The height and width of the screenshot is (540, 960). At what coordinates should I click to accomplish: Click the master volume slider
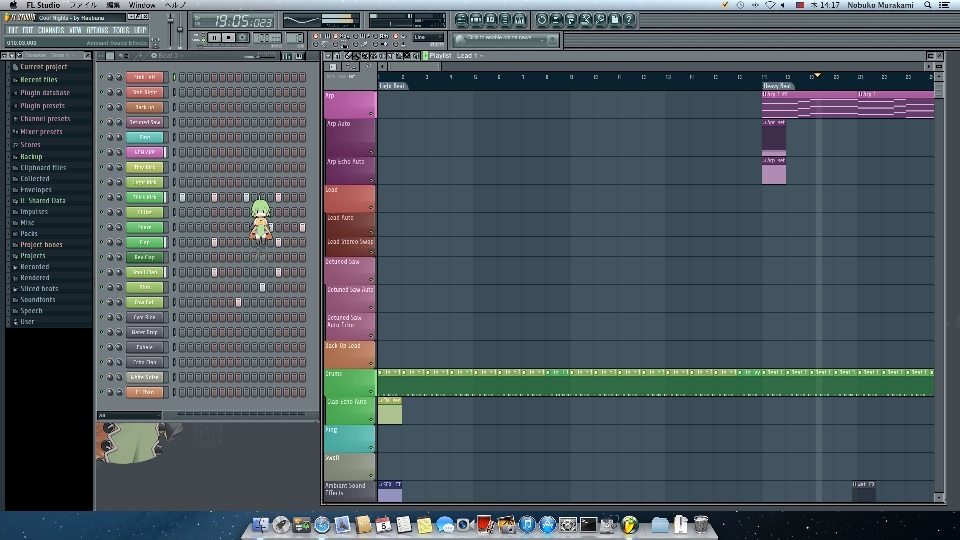click(169, 22)
